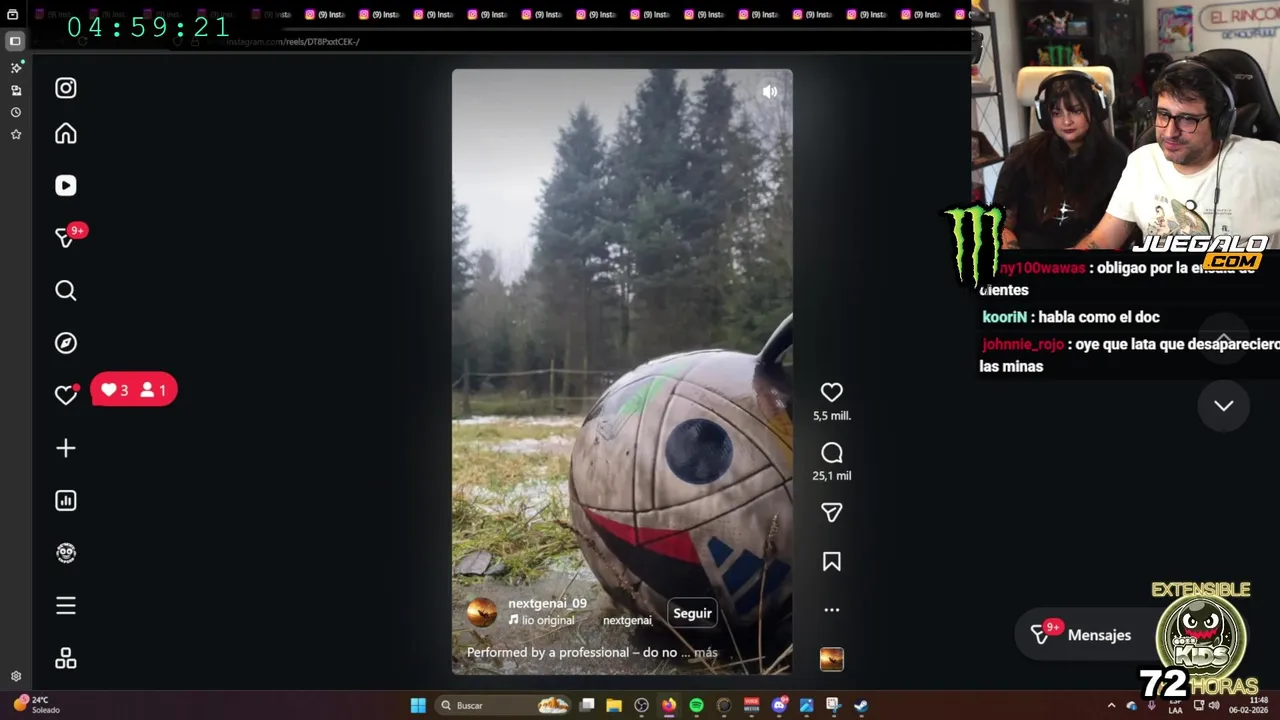1280x720 pixels.
Task: Open the Reels section in the sidebar
Action: (66, 186)
